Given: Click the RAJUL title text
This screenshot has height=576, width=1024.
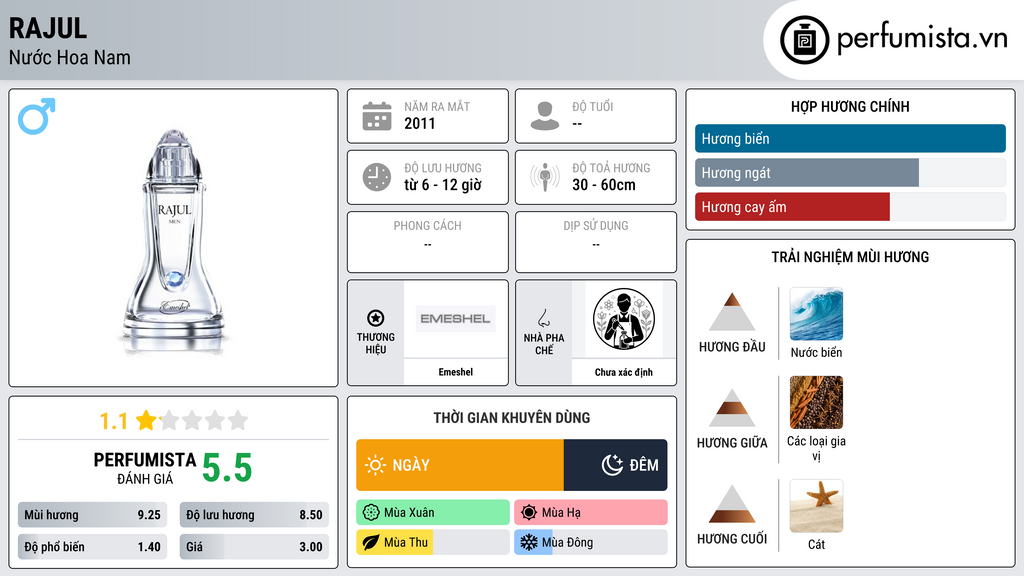Looking at the screenshot, I should coord(48,28).
